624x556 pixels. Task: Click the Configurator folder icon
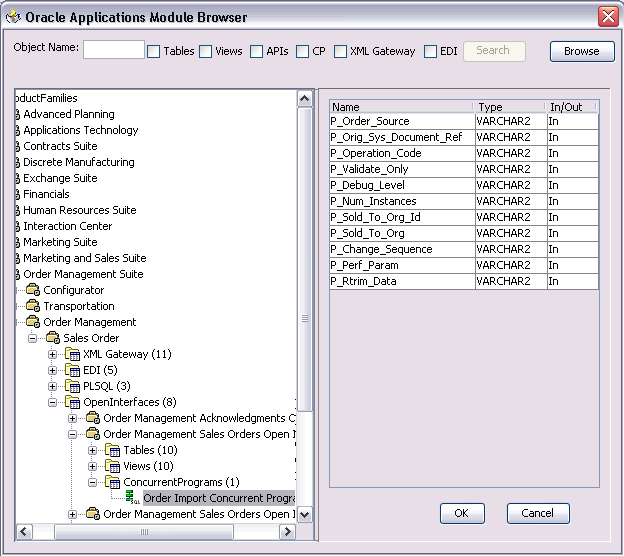pyautogui.click(x=33, y=290)
